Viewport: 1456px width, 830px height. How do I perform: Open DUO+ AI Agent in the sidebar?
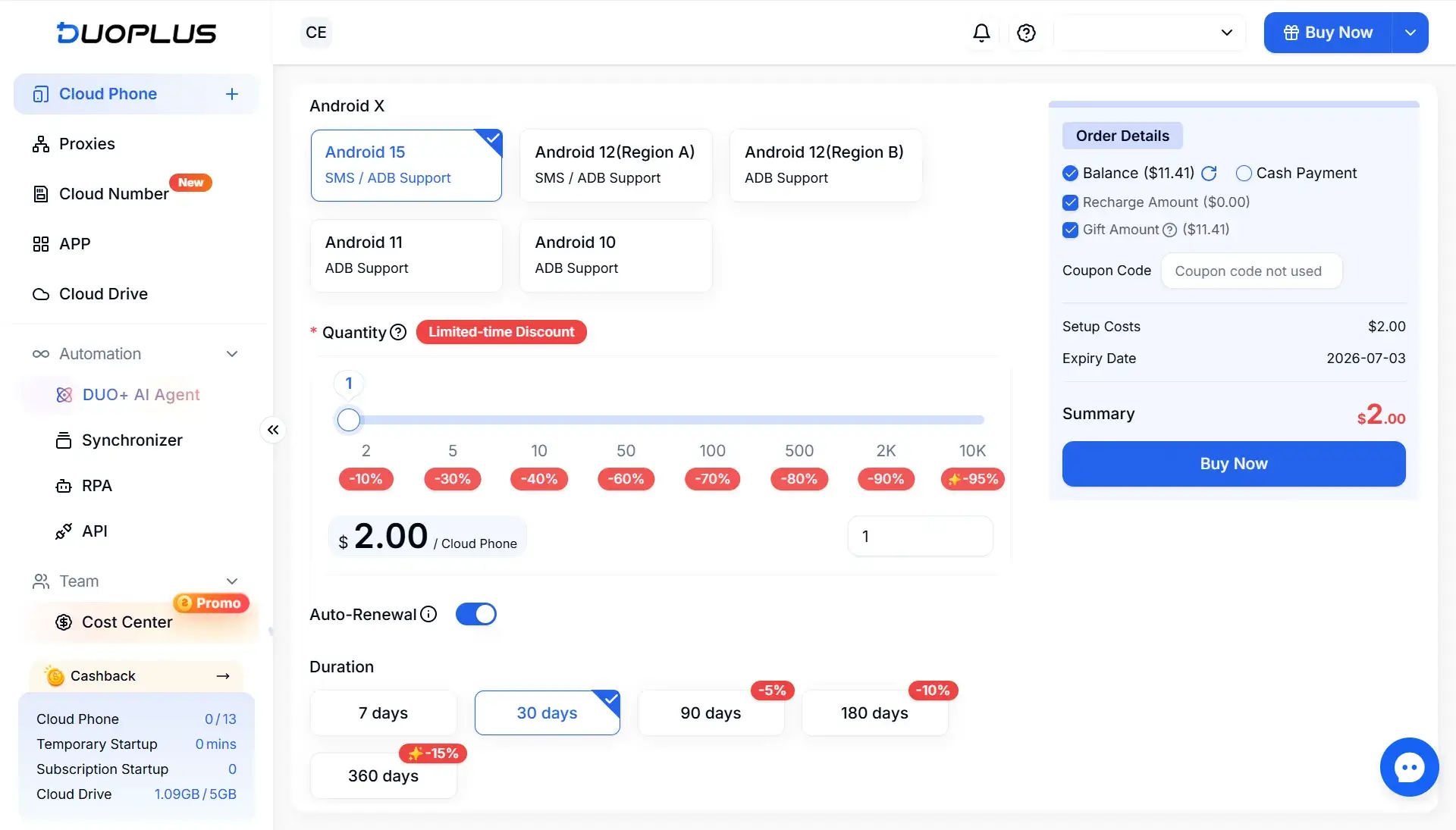pyautogui.click(x=140, y=395)
